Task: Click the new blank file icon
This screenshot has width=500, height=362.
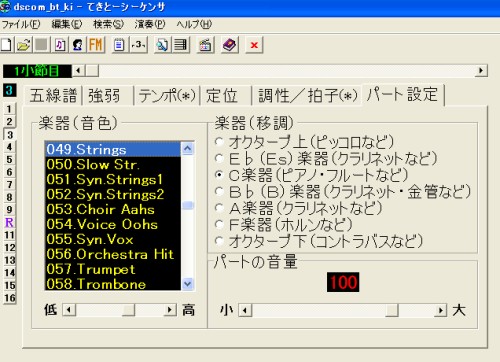Action: pyautogui.click(x=6, y=45)
